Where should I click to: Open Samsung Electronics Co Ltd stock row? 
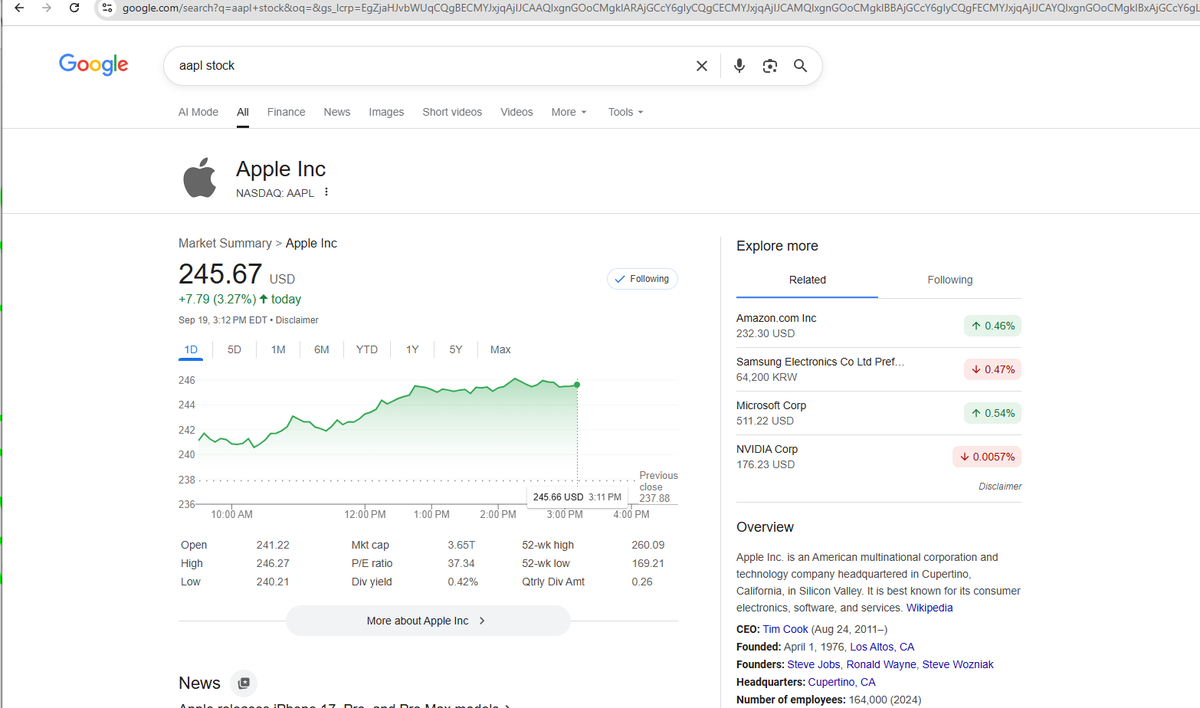879,369
